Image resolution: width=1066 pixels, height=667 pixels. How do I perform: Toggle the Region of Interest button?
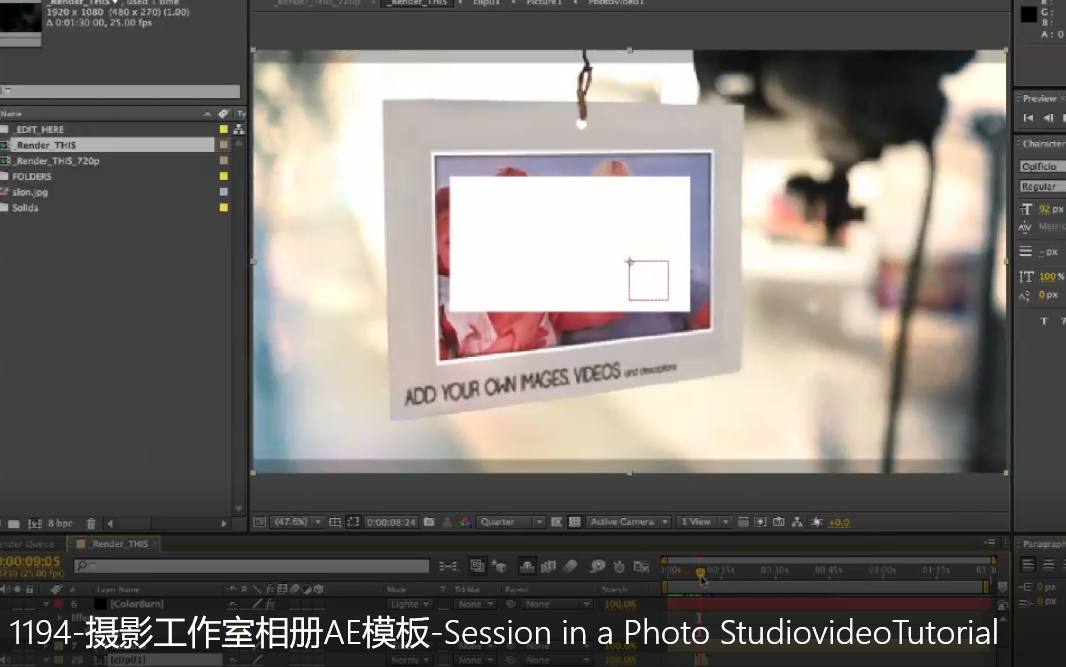(x=556, y=522)
